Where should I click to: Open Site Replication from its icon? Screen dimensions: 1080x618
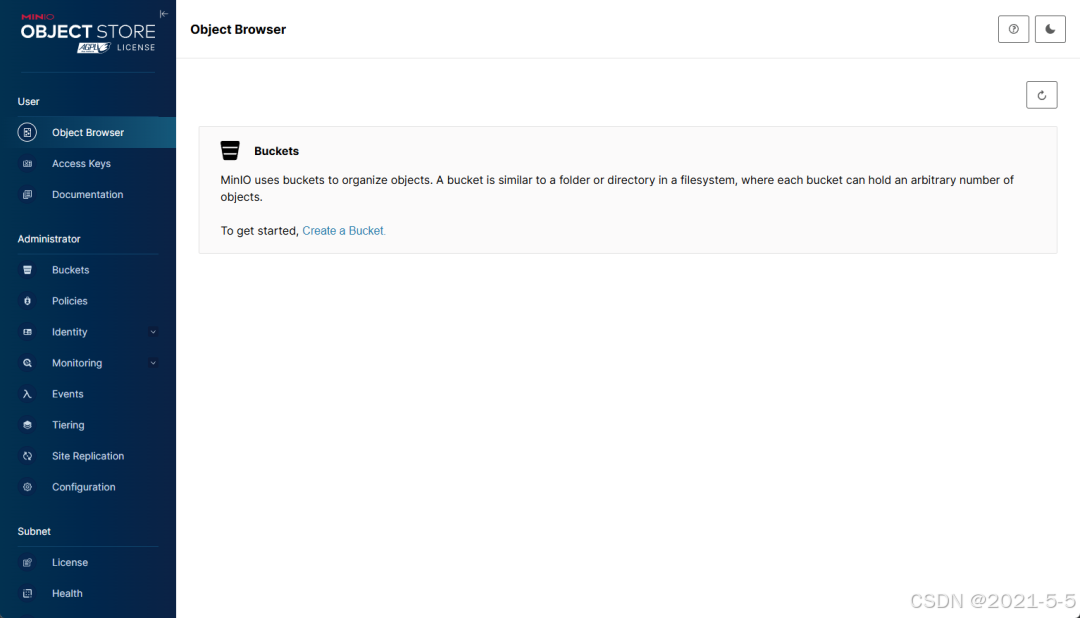(26, 455)
